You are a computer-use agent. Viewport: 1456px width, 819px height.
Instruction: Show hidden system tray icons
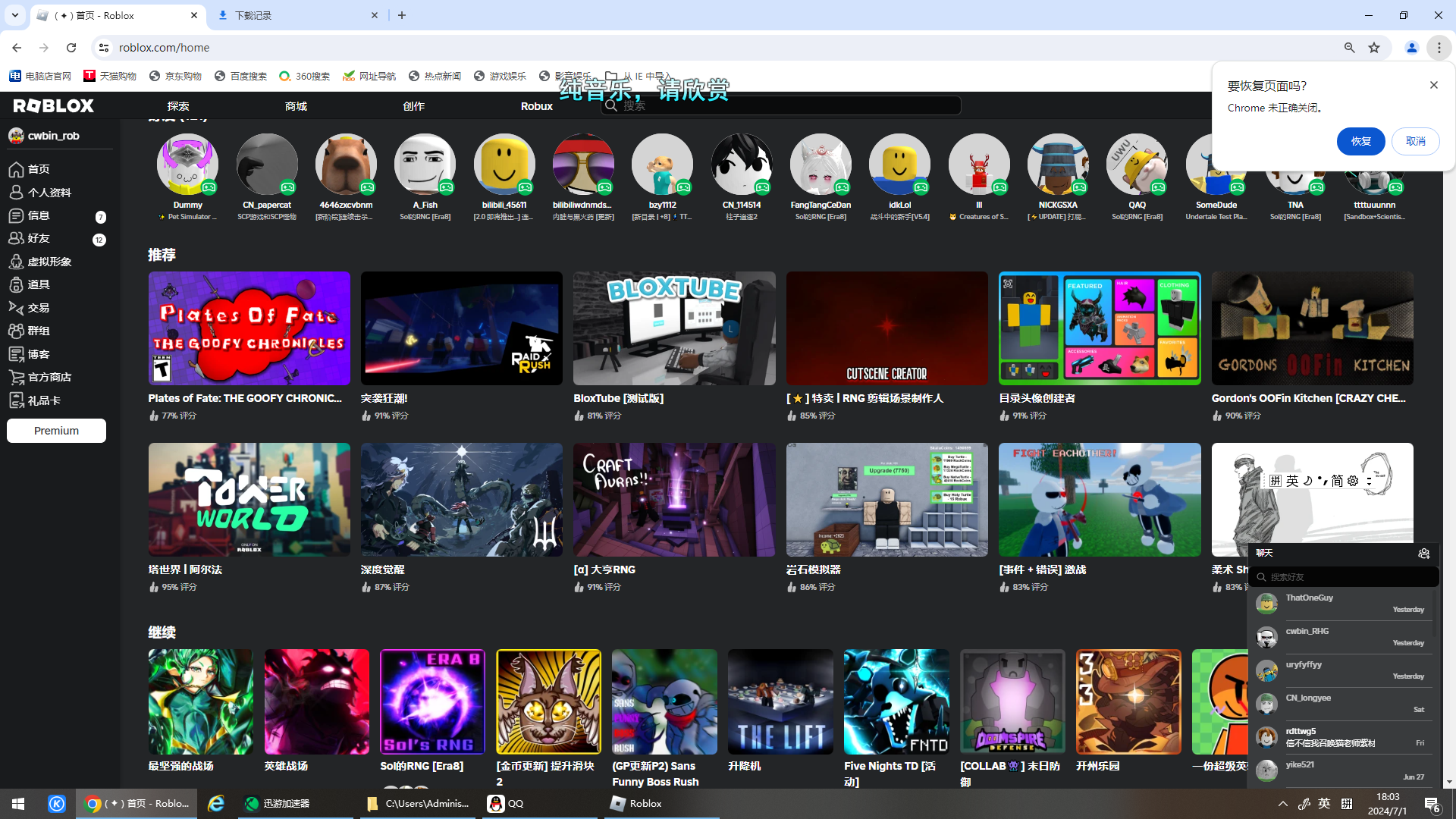tap(1283, 804)
